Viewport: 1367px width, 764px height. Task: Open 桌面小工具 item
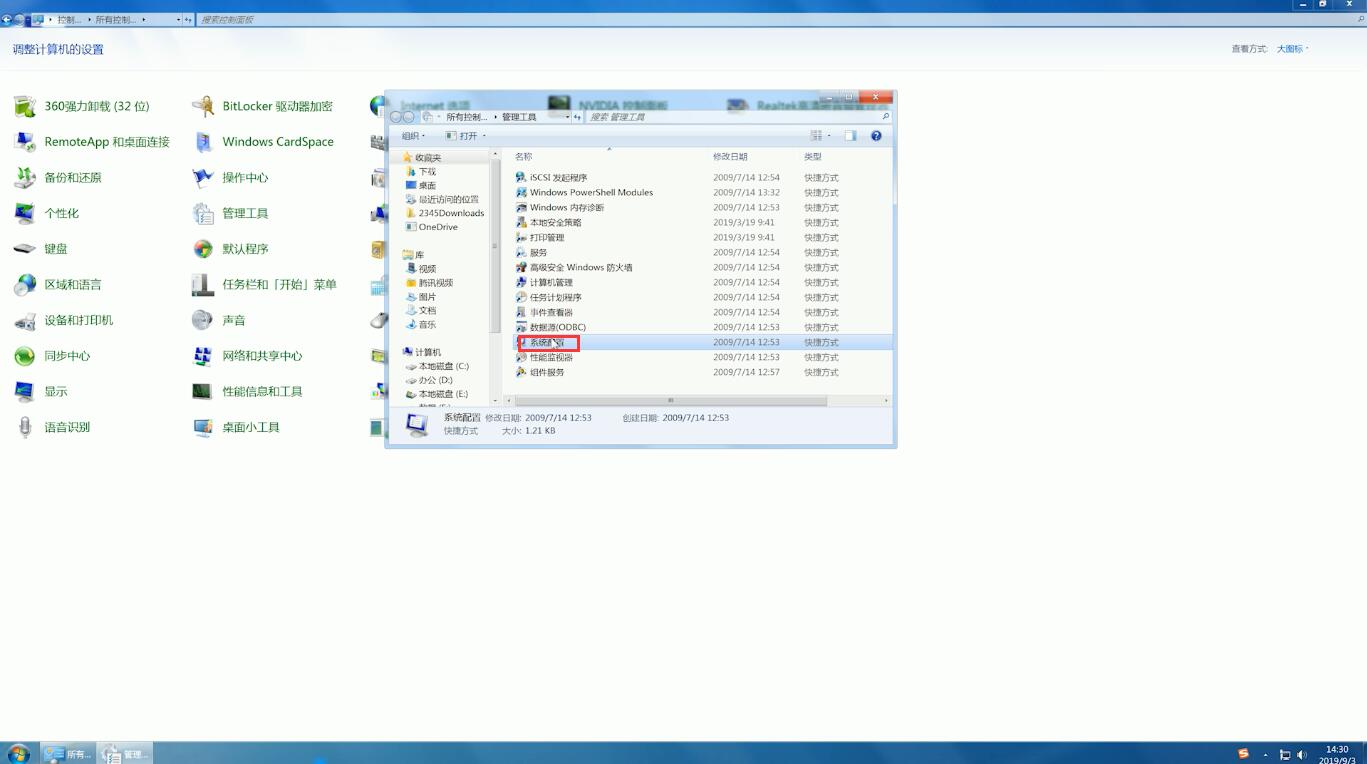tap(236, 427)
